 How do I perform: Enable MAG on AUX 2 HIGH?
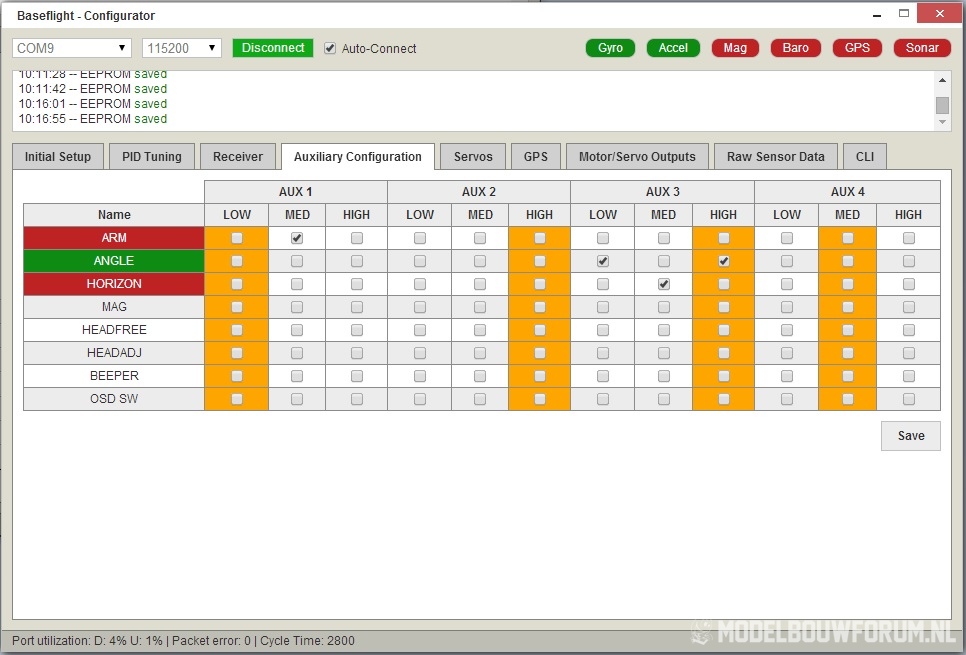pos(540,307)
